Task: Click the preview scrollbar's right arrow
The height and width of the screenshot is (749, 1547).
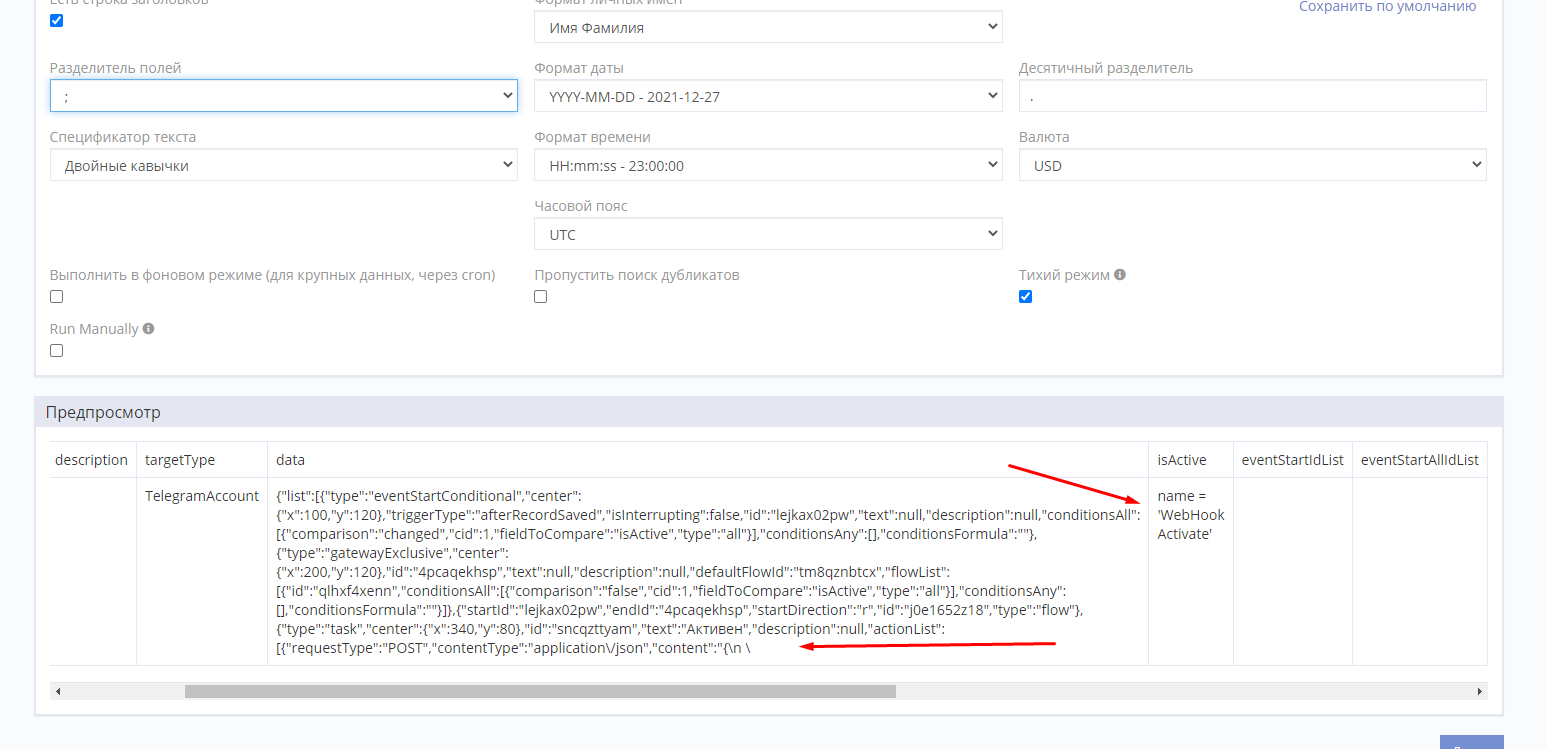Action: tap(1480, 691)
